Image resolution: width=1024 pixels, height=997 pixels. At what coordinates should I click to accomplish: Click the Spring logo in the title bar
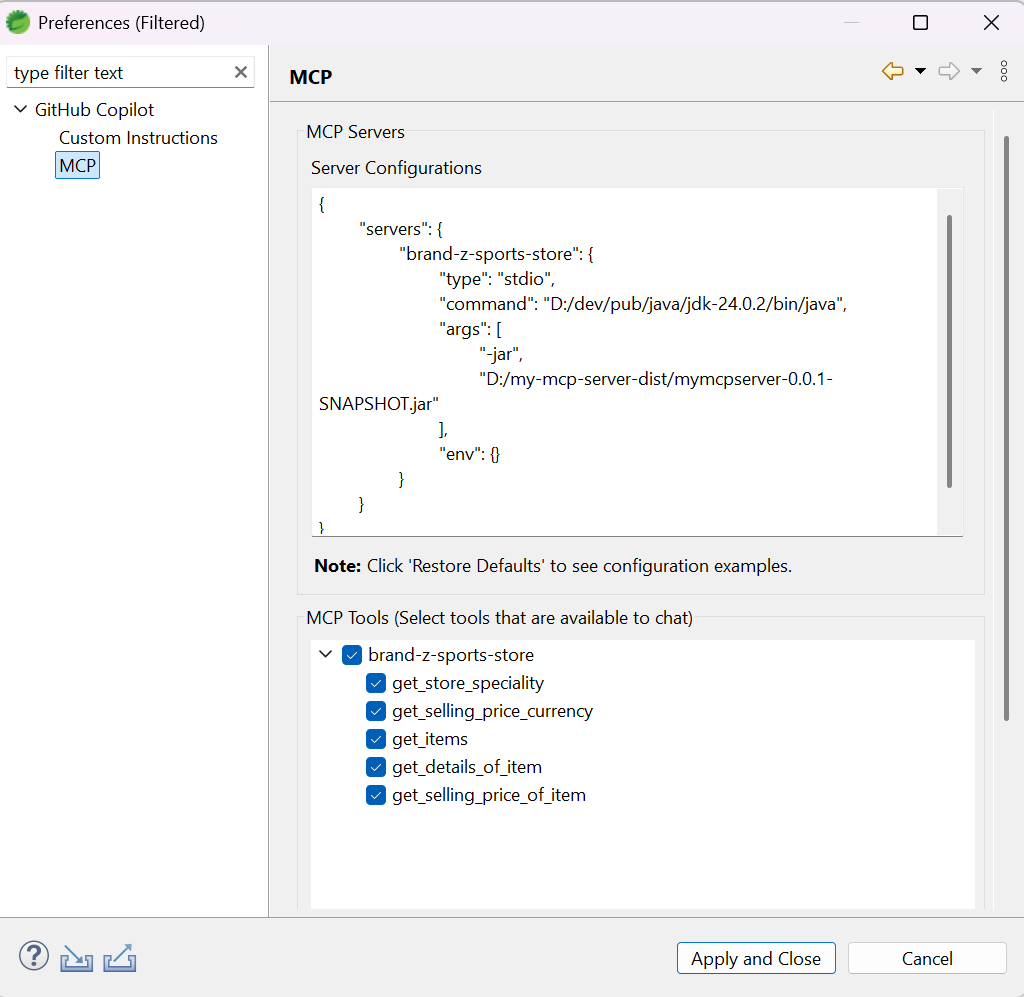(17, 21)
